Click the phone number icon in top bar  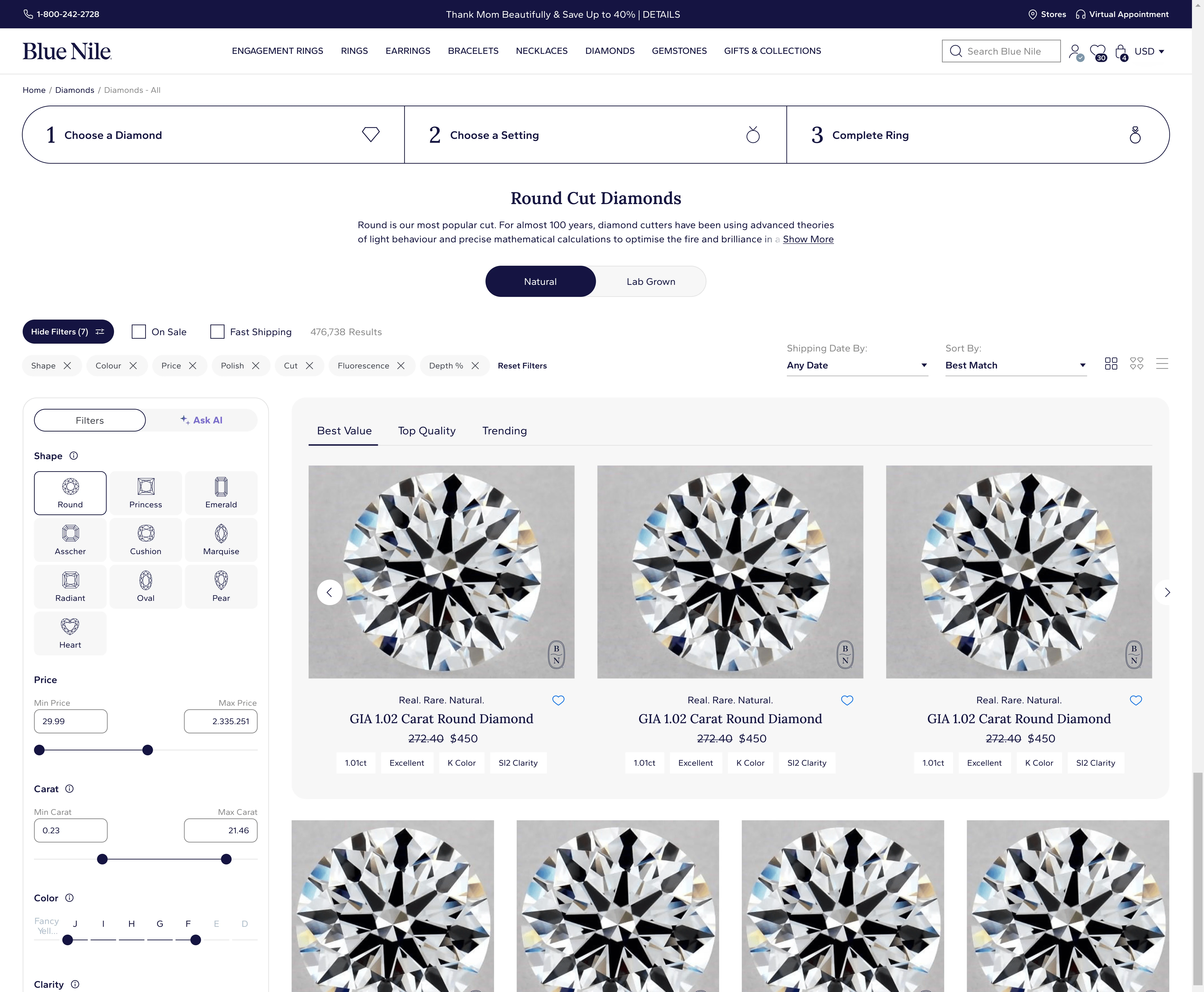click(28, 14)
